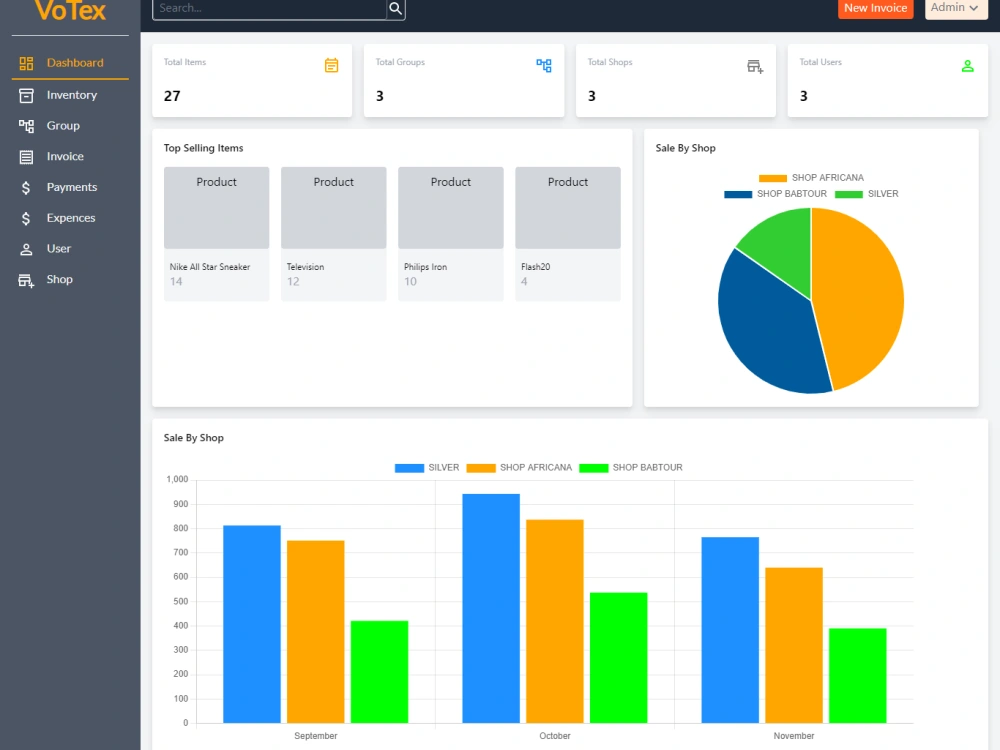
Task: Select Expences in the sidebar
Action: click(70, 217)
